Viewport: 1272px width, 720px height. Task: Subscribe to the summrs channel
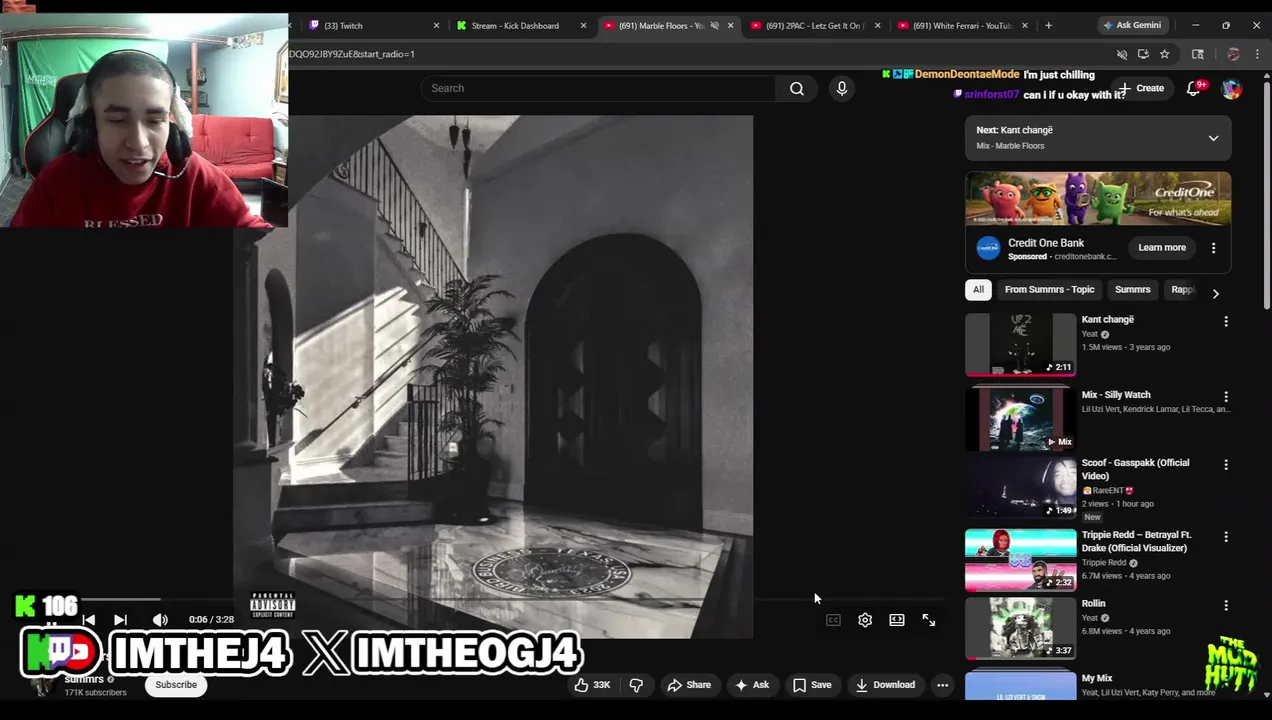pos(176,685)
